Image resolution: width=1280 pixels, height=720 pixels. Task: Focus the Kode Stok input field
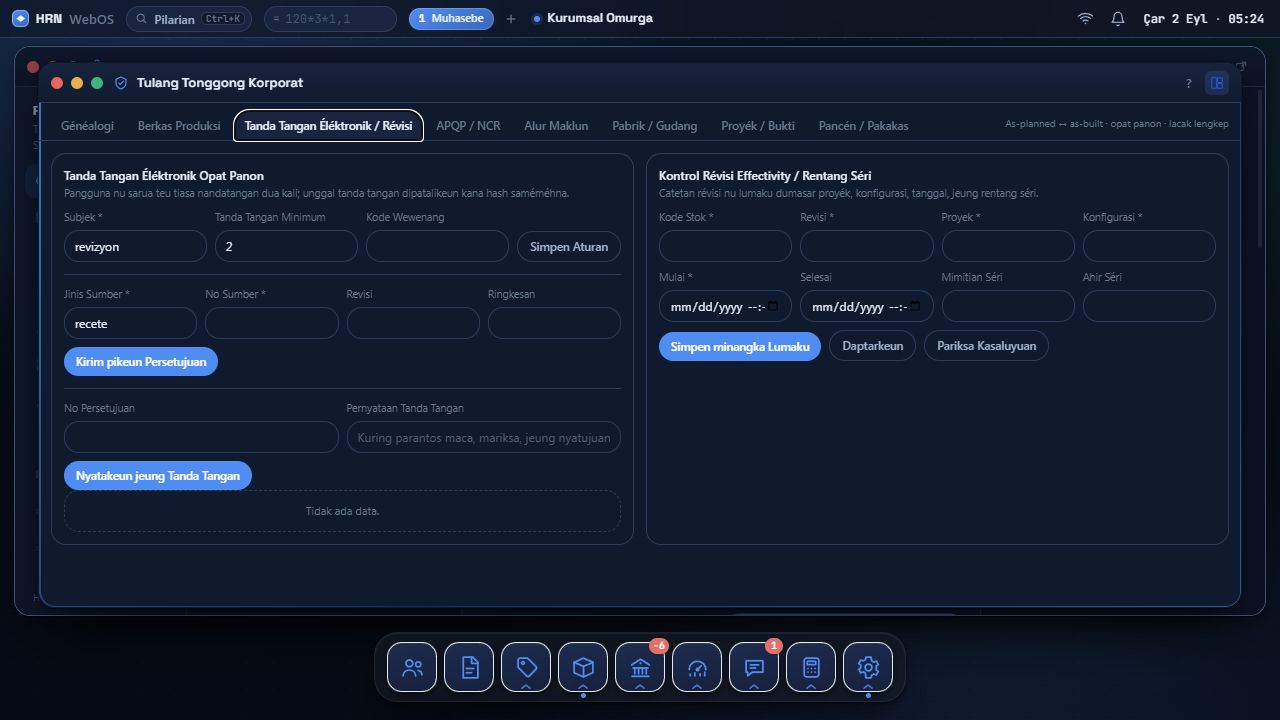pos(725,246)
